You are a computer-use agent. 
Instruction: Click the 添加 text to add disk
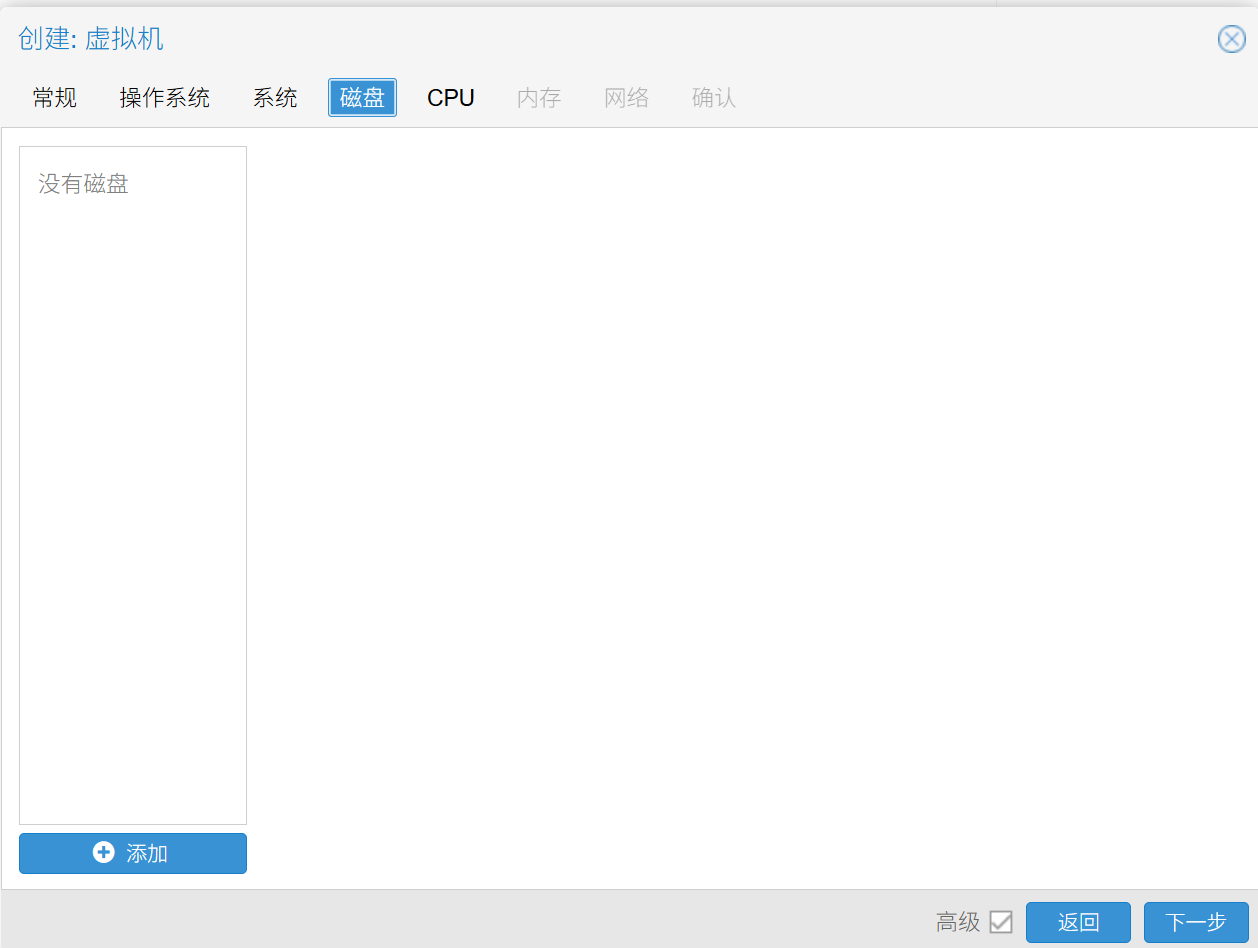(147, 853)
